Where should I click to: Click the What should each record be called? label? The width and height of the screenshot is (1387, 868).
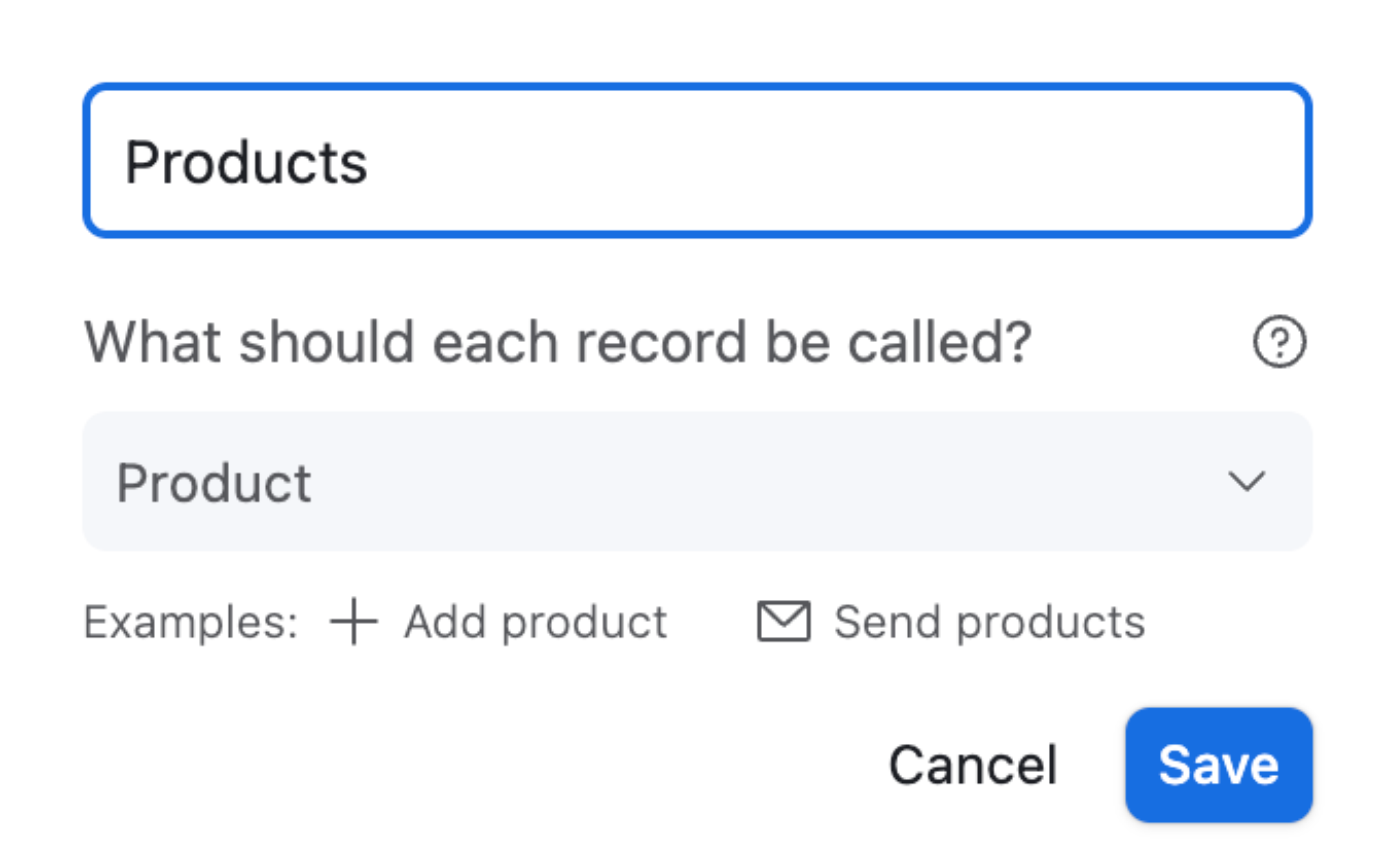click(x=557, y=341)
